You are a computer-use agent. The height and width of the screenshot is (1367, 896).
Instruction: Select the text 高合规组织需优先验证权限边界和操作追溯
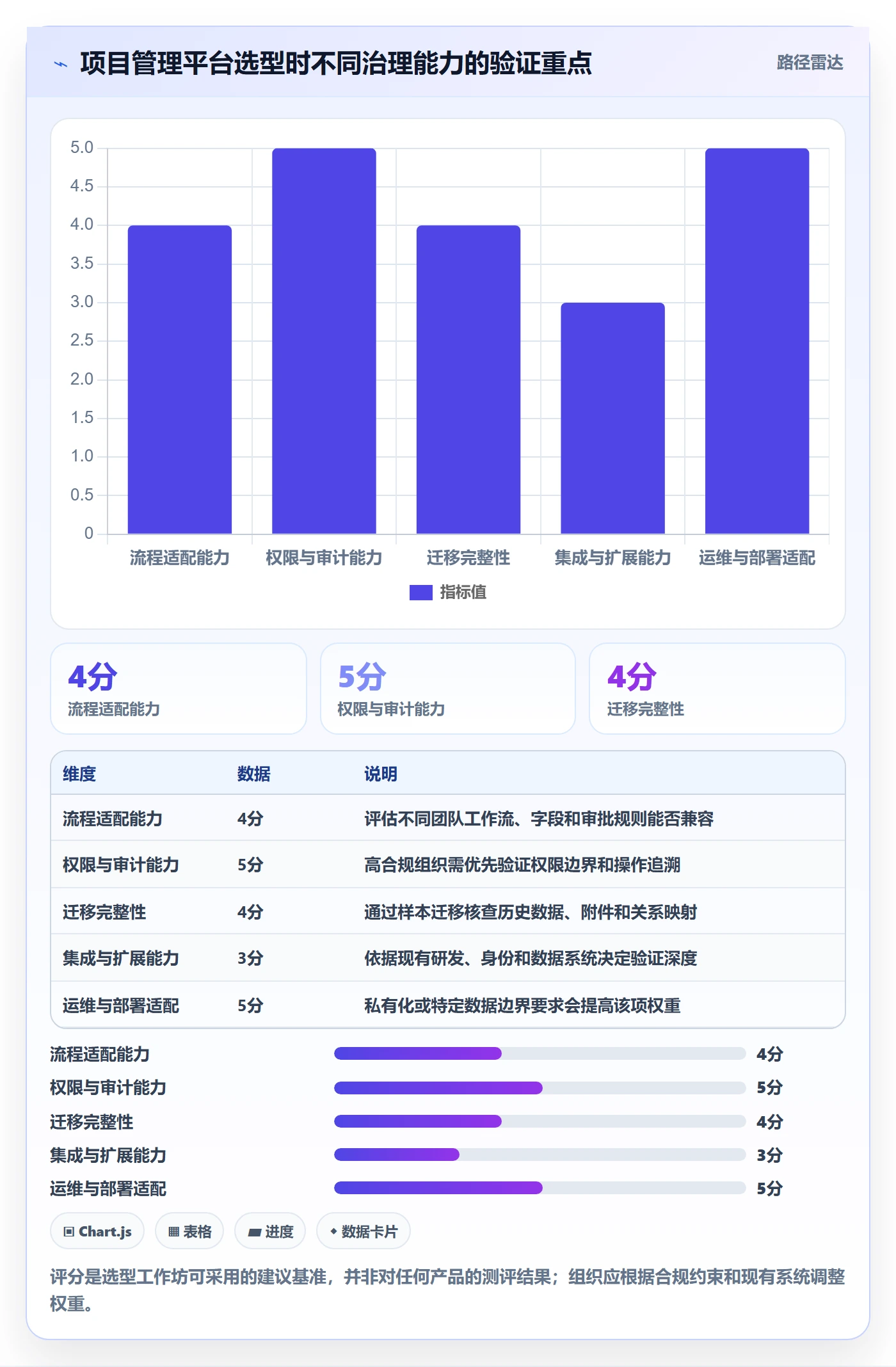coord(522,865)
